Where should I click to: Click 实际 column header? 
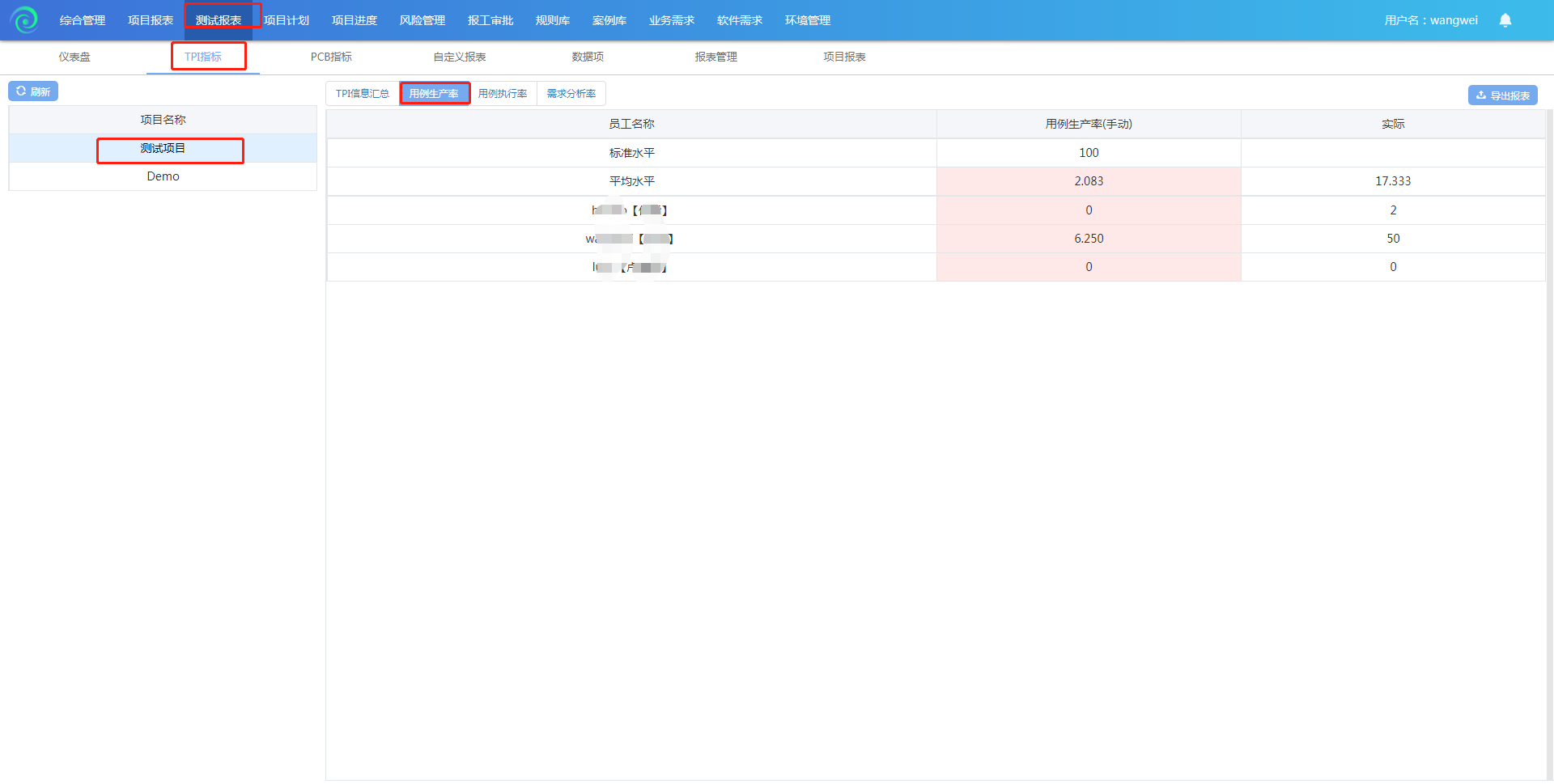point(1393,124)
